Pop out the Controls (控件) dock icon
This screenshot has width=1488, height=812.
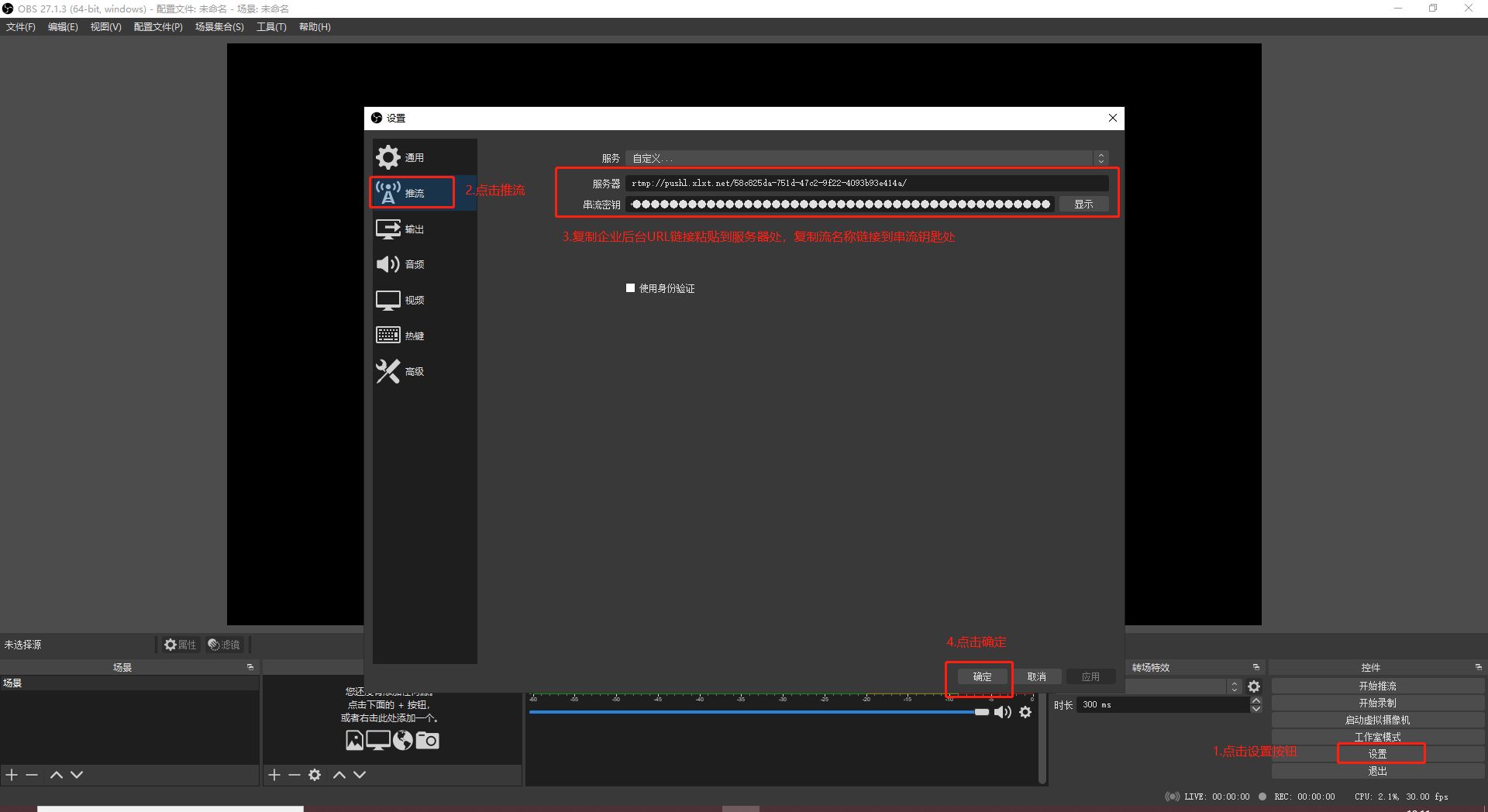1478,667
